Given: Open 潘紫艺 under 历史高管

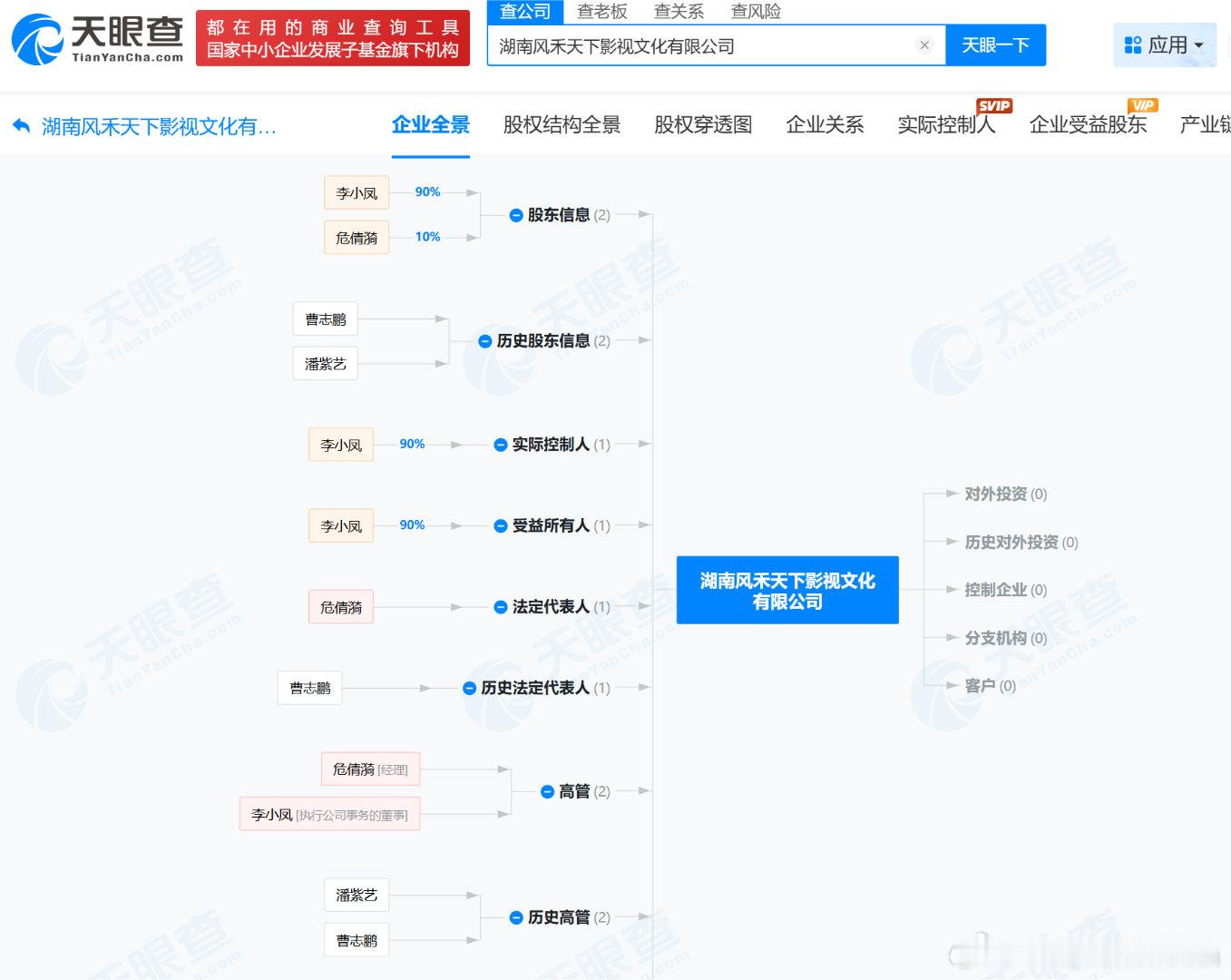Looking at the screenshot, I should tap(357, 896).
